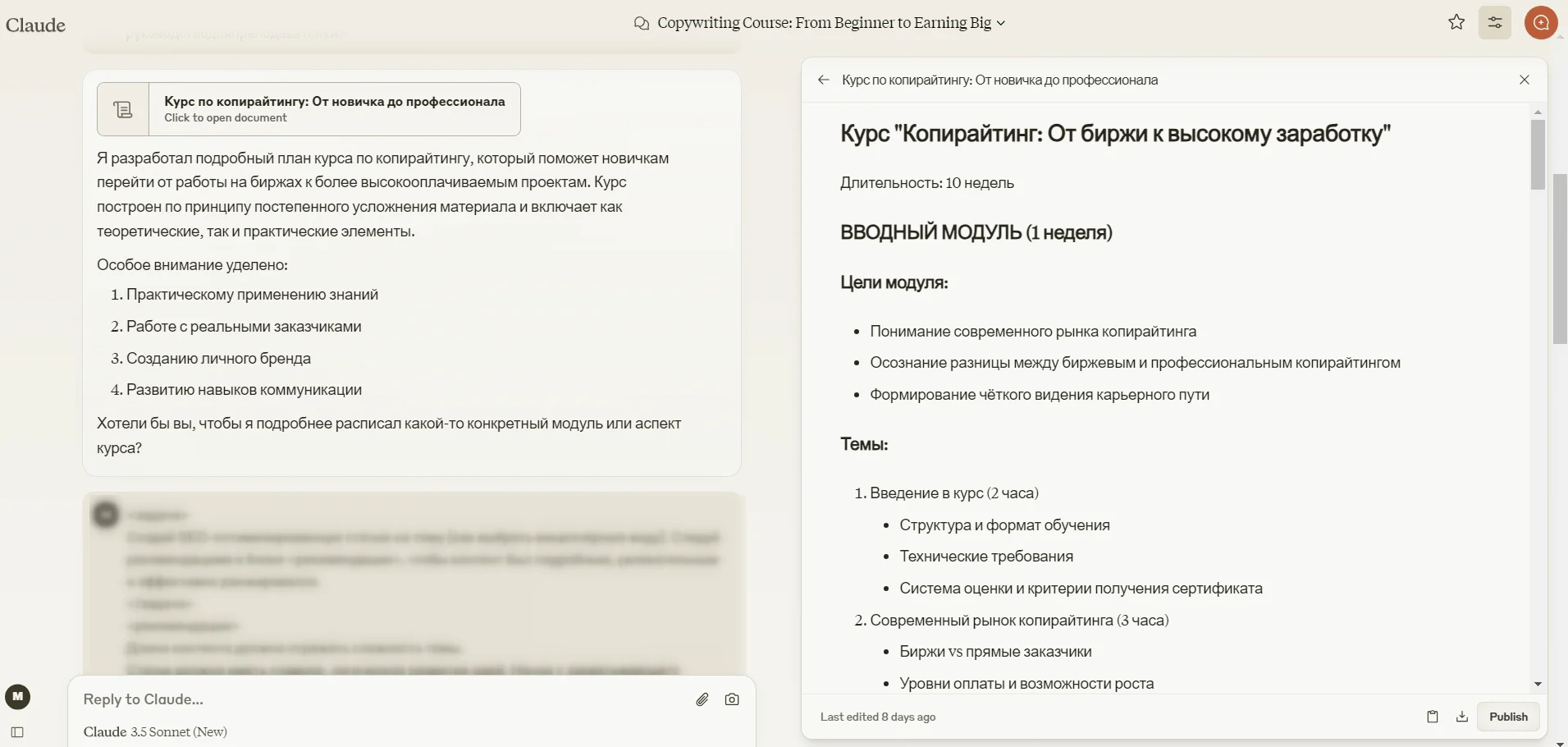The image size is (1568, 747).
Task: Star this conversation
Action: pyautogui.click(x=1456, y=23)
